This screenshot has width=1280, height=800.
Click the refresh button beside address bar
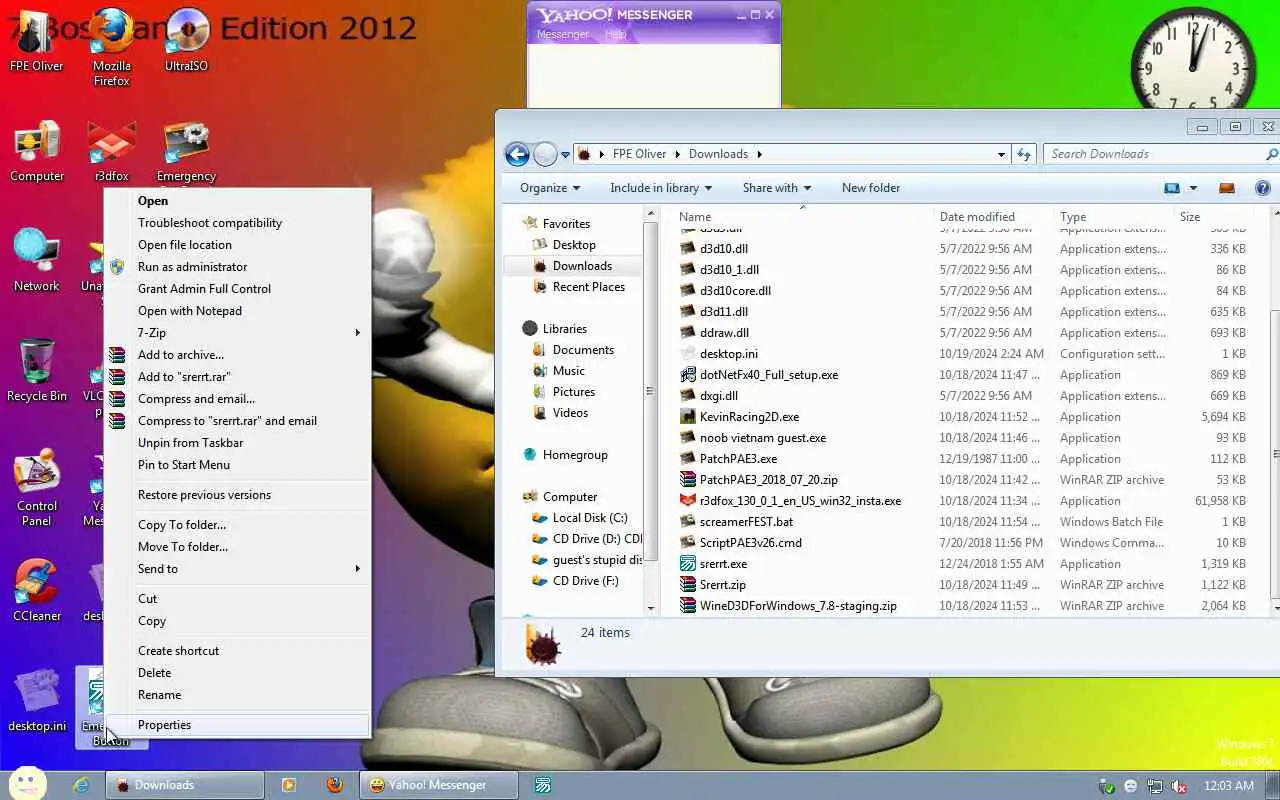1023,154
